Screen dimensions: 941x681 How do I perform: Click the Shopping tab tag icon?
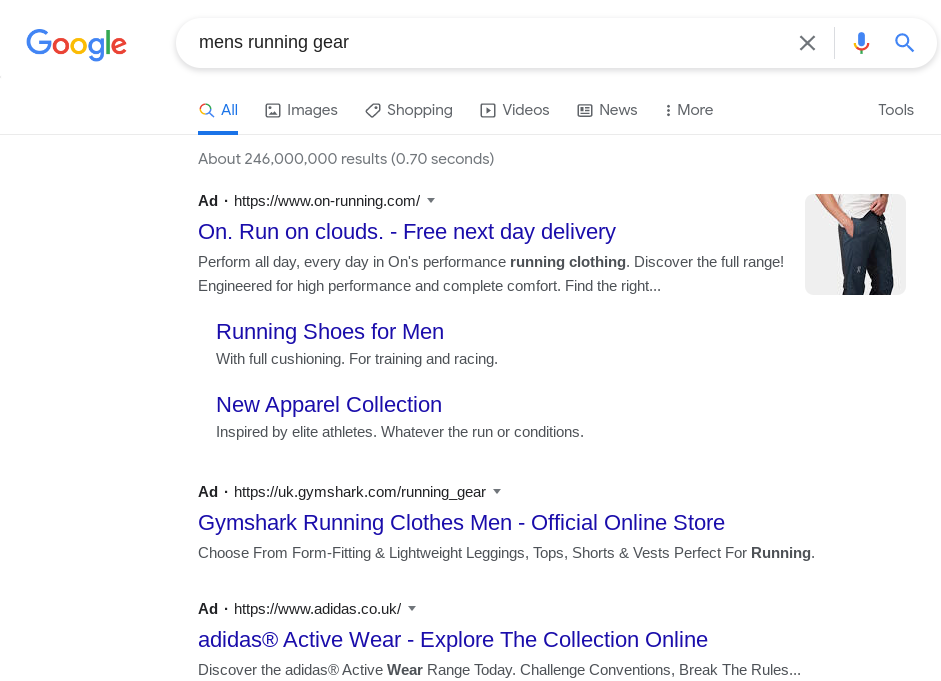(x=373, y=110)
